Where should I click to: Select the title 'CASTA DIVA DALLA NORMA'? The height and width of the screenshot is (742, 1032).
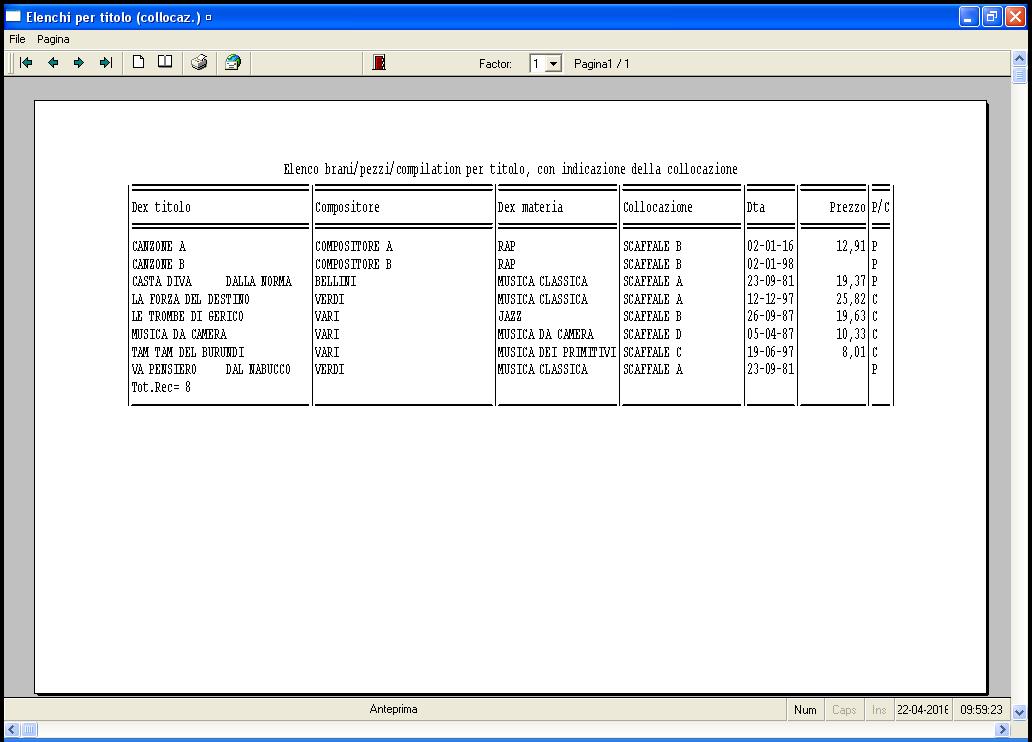pyautogui.click(x=211, y=281)
